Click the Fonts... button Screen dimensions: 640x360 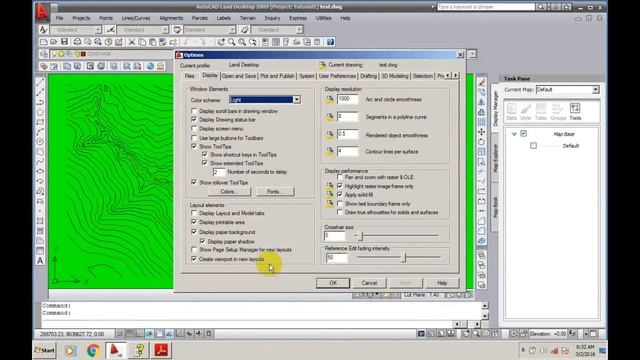[x=275, y=191]
